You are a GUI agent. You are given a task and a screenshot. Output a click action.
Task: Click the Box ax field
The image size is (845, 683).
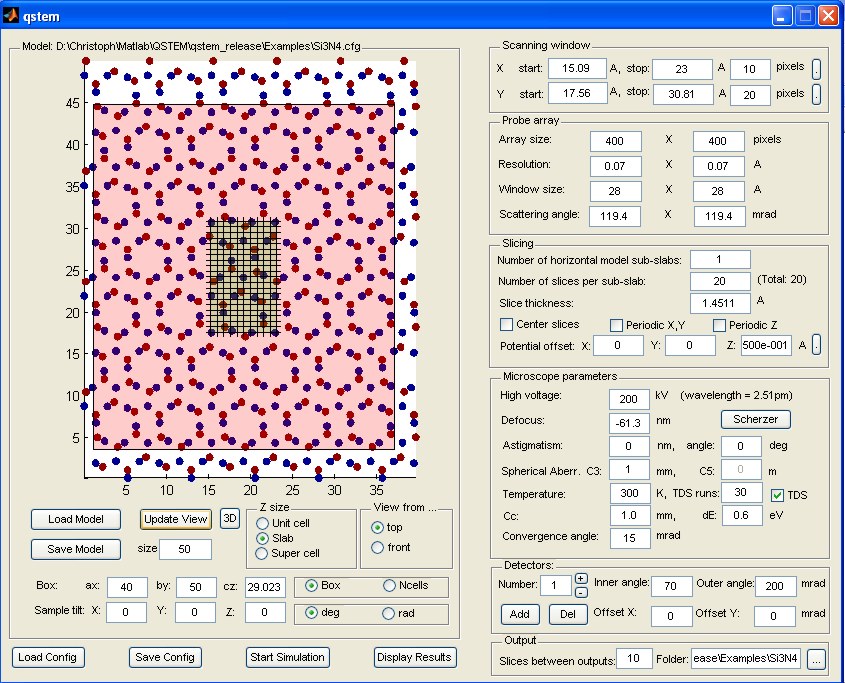click(x=127, y=587)
